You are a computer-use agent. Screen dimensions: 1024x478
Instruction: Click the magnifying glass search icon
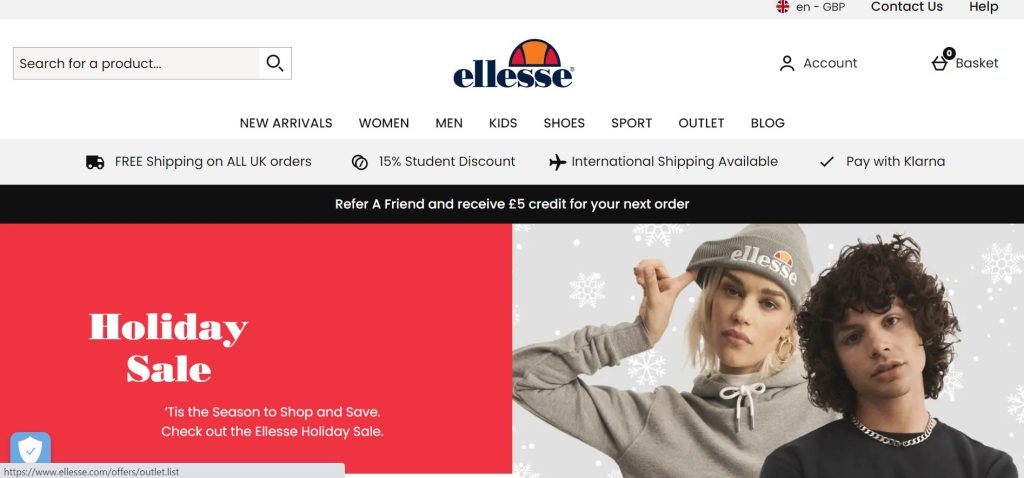tap(275, 63)
